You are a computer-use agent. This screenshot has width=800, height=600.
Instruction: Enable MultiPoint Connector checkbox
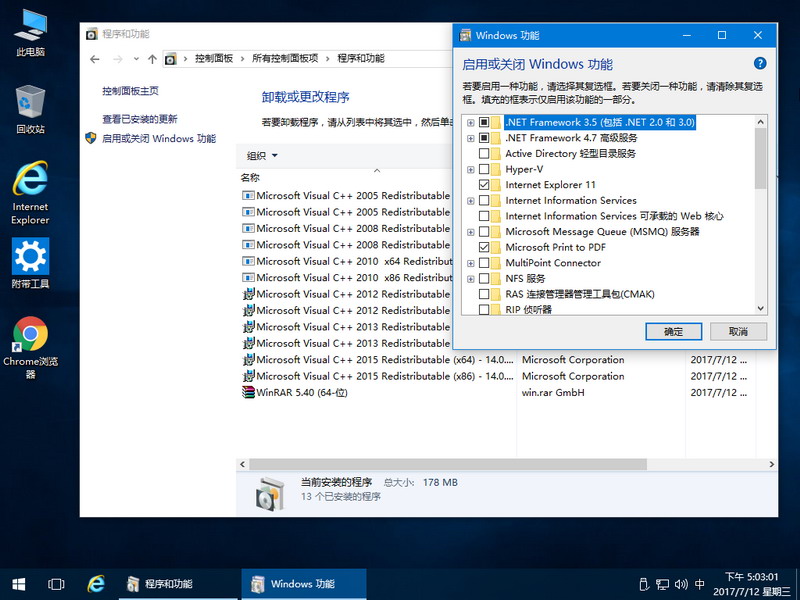tap(484, 263)
